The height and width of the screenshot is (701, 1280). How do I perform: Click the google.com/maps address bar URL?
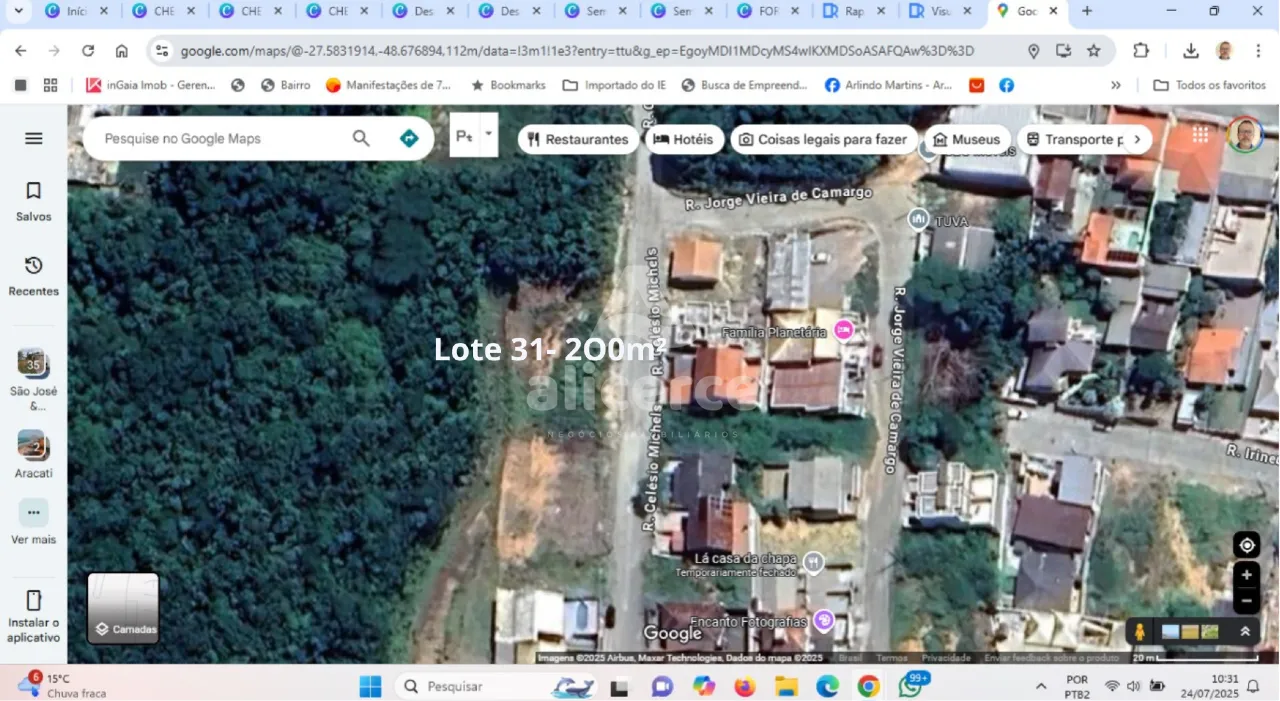click(x=577, y=51)
